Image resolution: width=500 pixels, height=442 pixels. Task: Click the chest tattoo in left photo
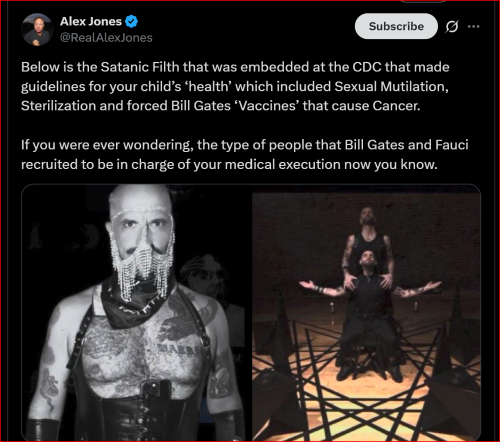142,350
